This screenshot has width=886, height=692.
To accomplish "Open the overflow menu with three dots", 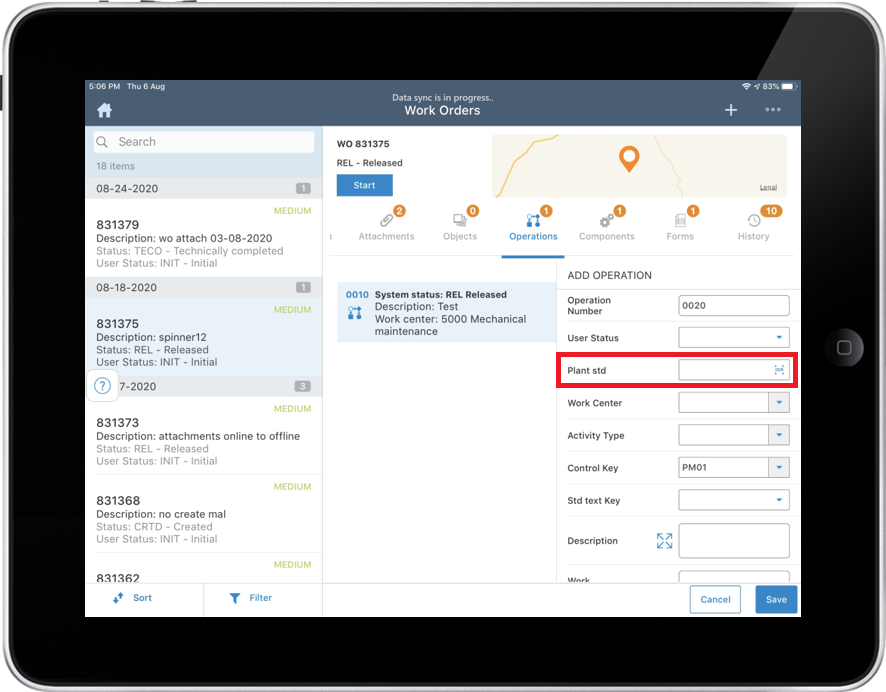I will pyautogui.click(x=772, y=110).
